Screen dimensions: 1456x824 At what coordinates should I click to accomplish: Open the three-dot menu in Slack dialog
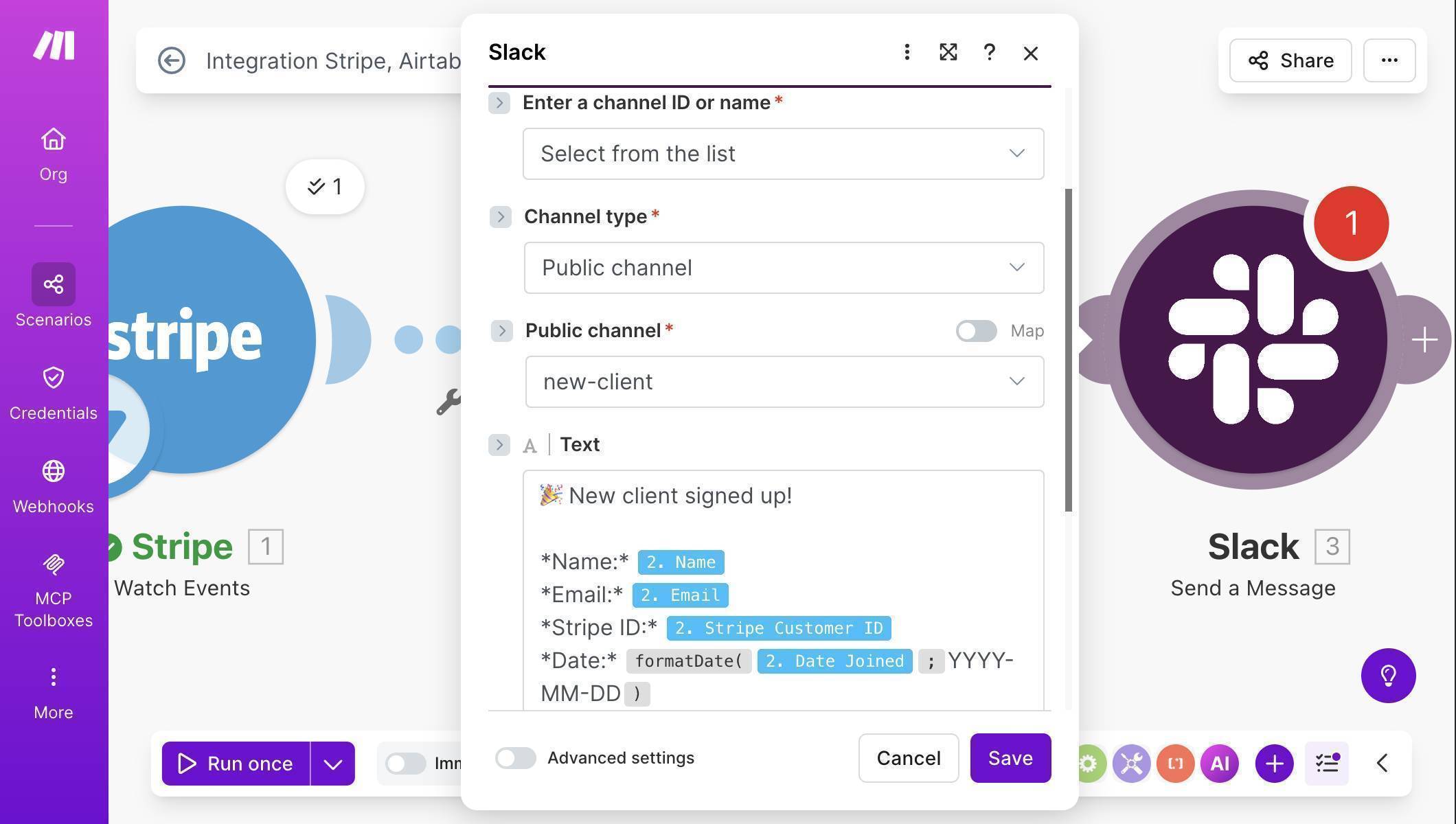(907, 51)
